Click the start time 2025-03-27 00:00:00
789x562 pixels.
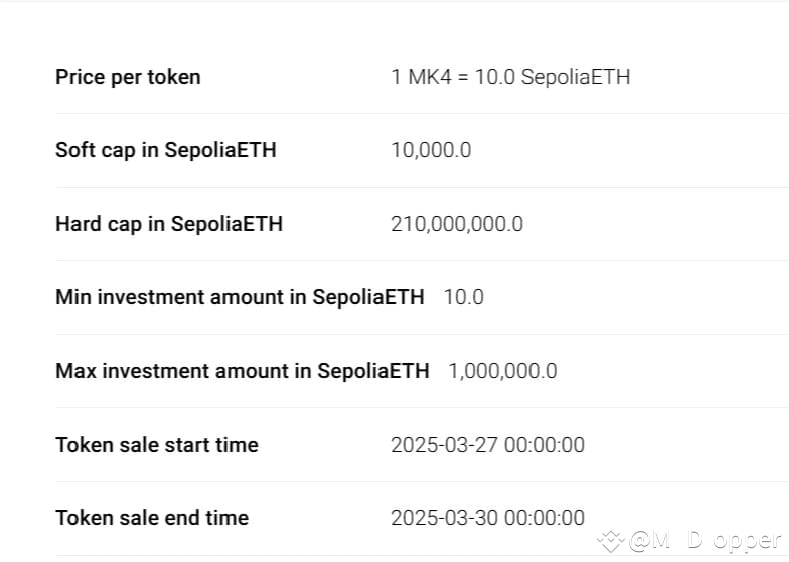coord(488,445)
